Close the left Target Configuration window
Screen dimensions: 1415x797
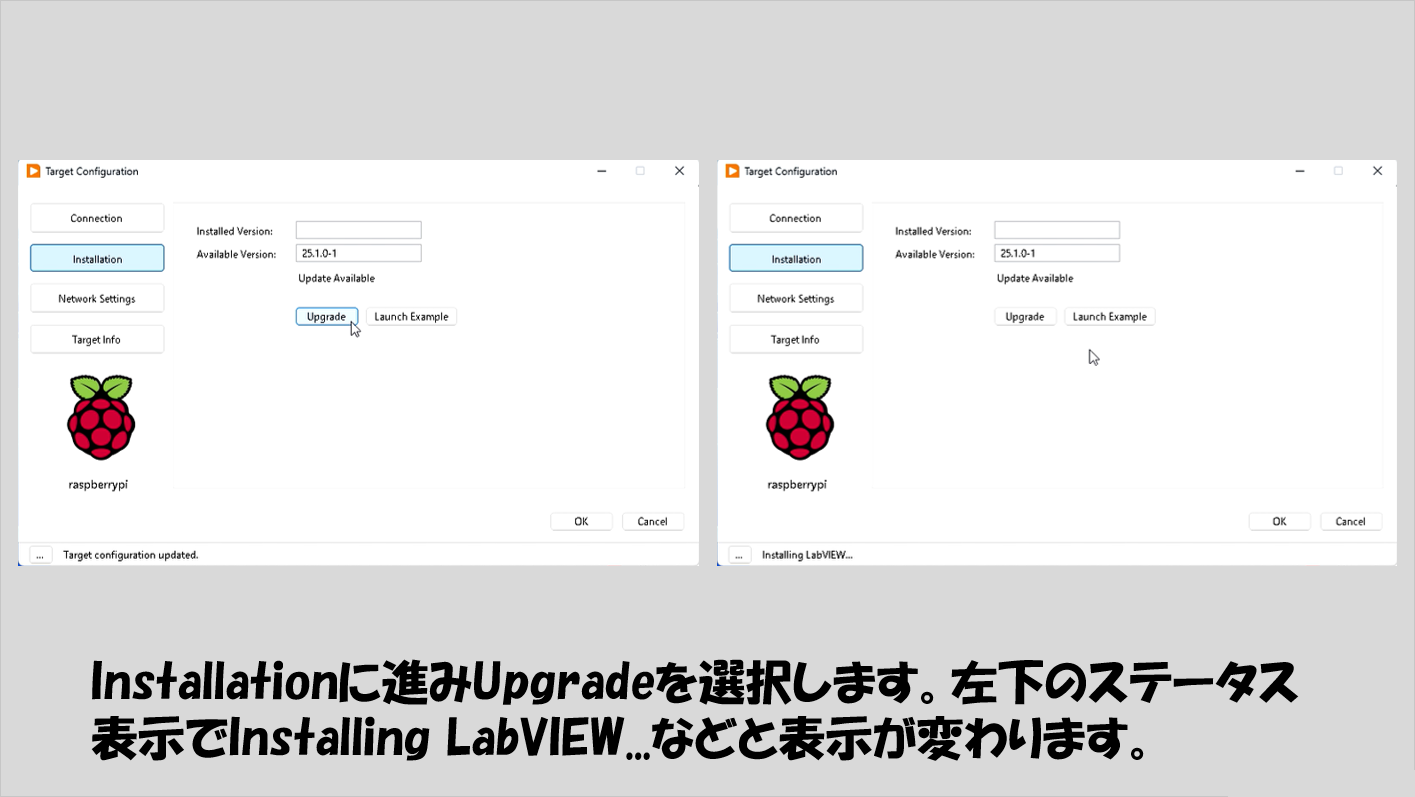[679, 171]
